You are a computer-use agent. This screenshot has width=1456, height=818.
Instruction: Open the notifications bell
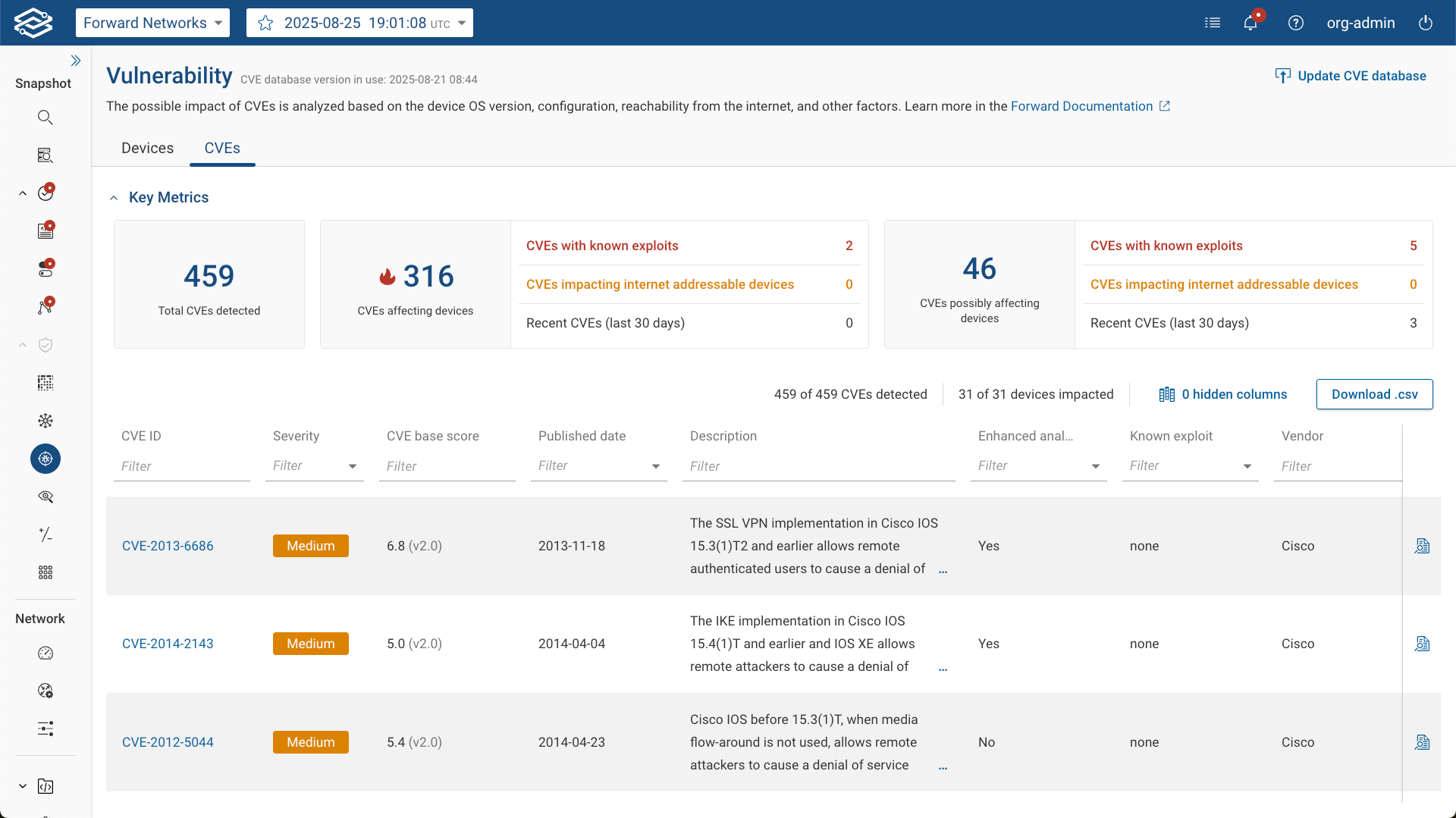coord(1250,23)
